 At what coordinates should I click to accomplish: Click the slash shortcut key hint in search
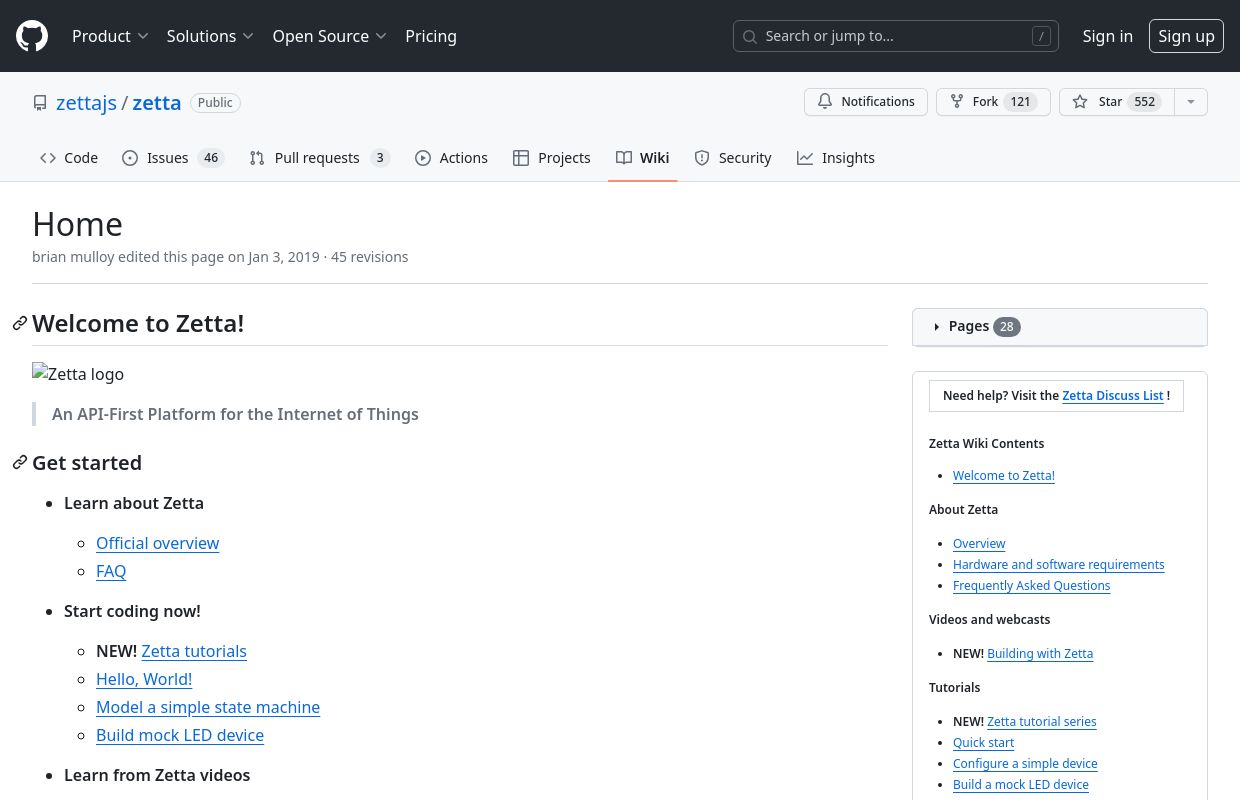1041,36
